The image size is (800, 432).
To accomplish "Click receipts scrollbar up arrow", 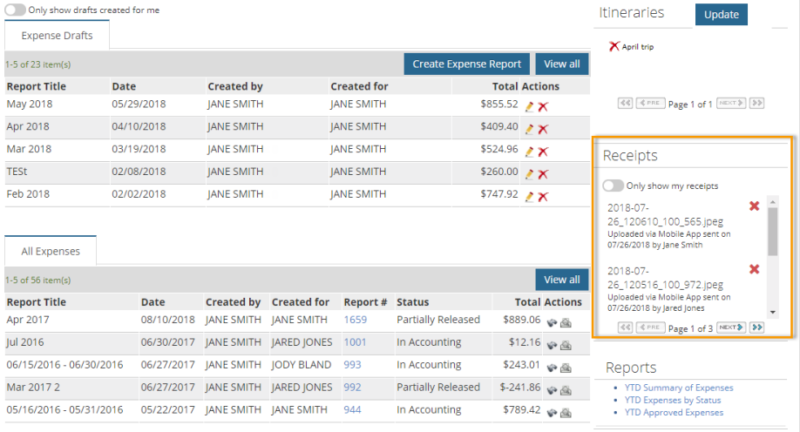I will [x=773, y=202].
